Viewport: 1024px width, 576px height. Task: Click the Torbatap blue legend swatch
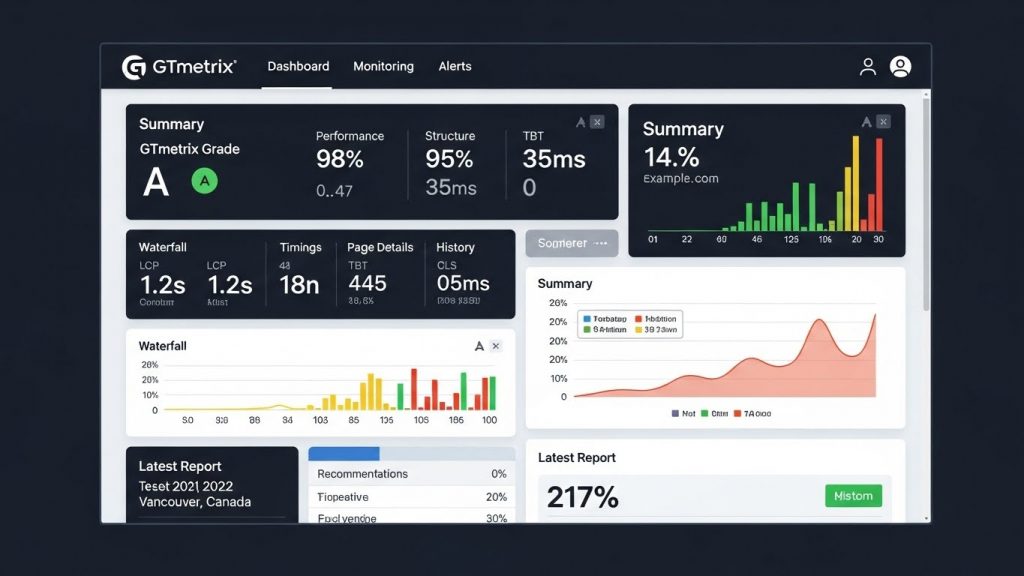click(587, 319)
